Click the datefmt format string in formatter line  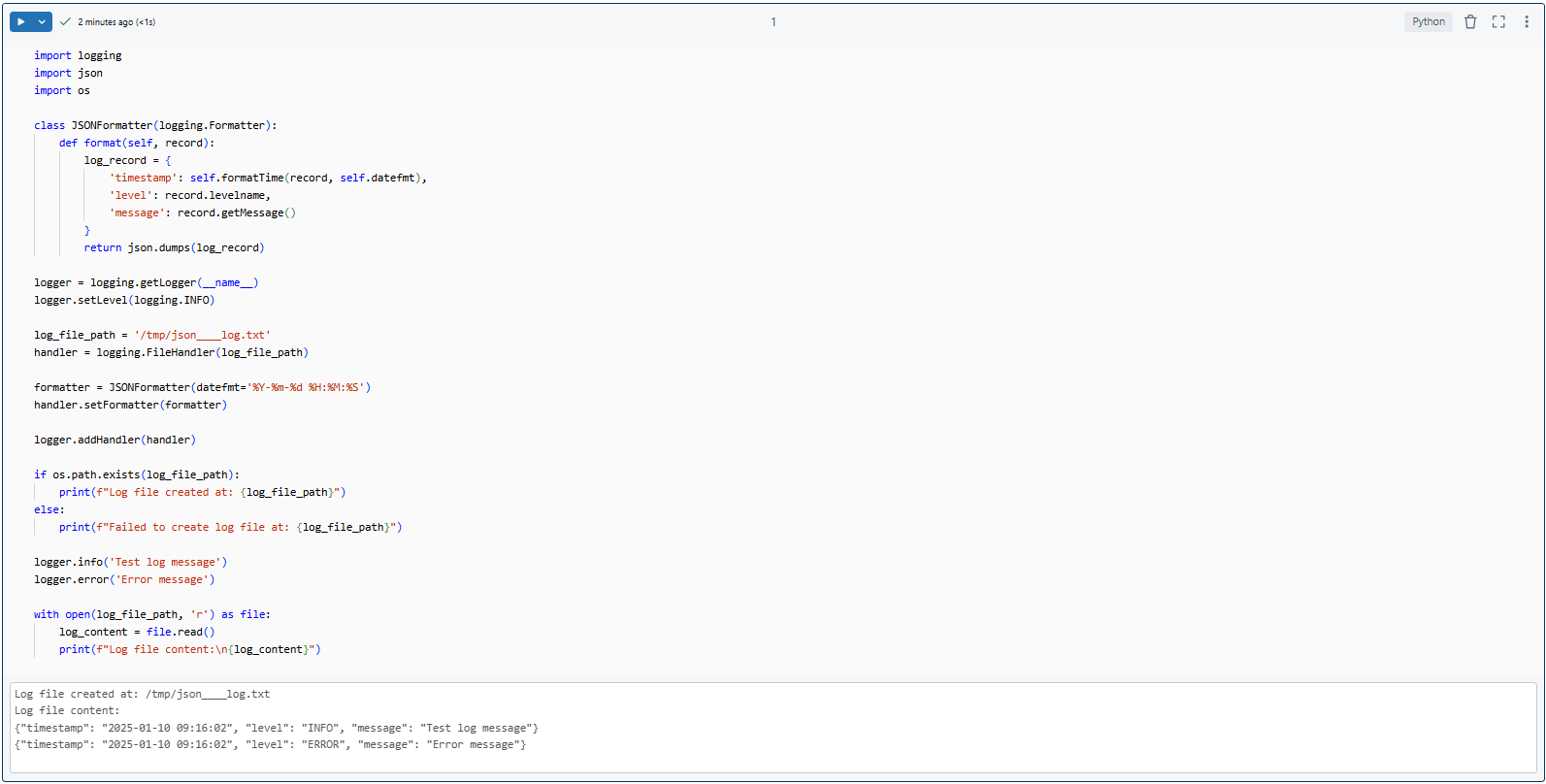pyautogui.click(x=306, y=387)
